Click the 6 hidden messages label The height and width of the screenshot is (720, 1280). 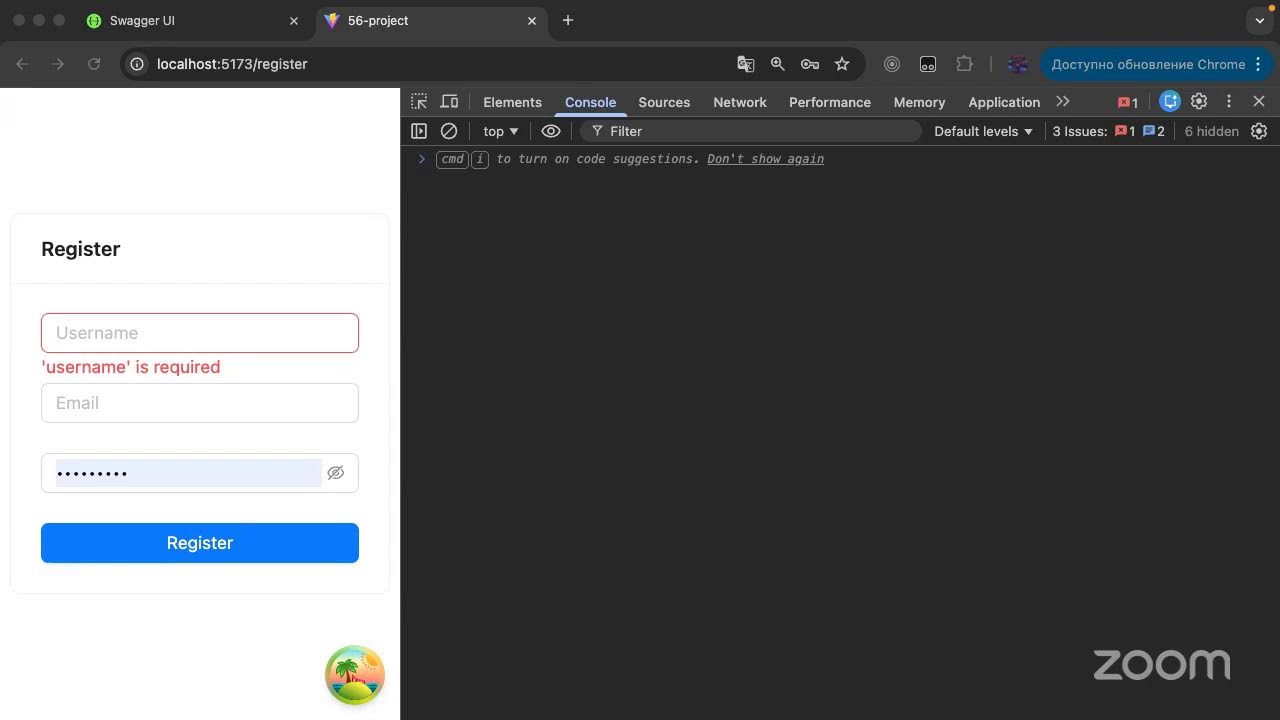1211,131
